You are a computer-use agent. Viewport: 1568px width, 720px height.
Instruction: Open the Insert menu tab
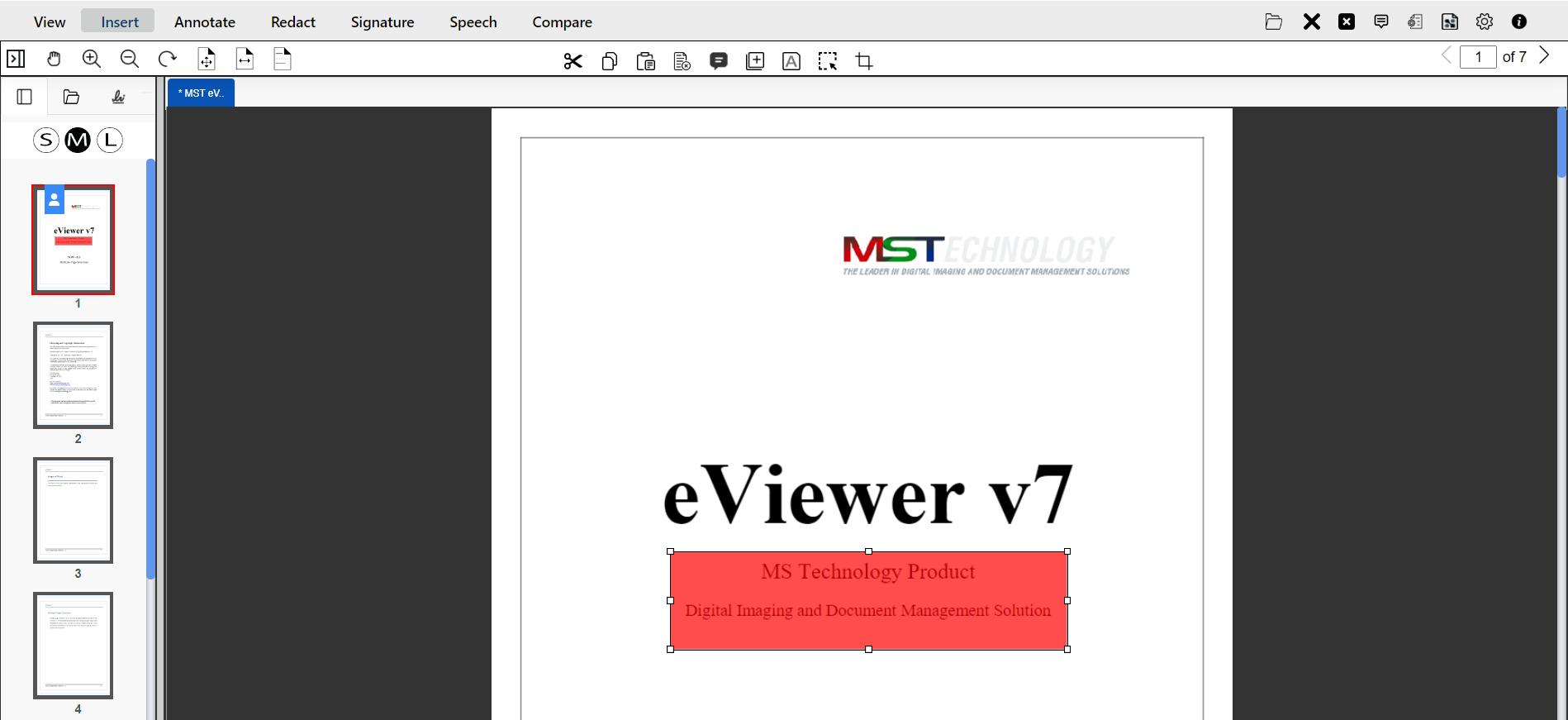pyautogui.click(x=120, y=22)
